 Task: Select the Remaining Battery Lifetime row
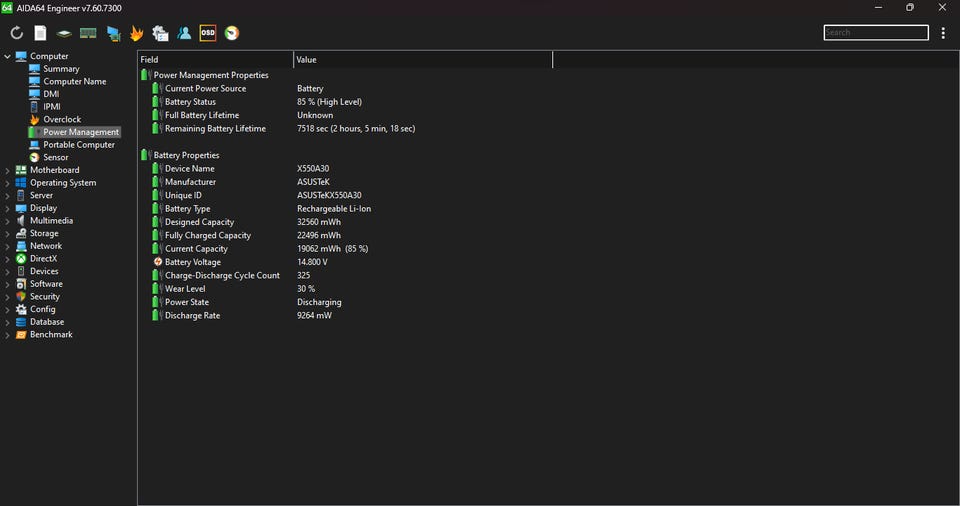[x=283, y=129]
